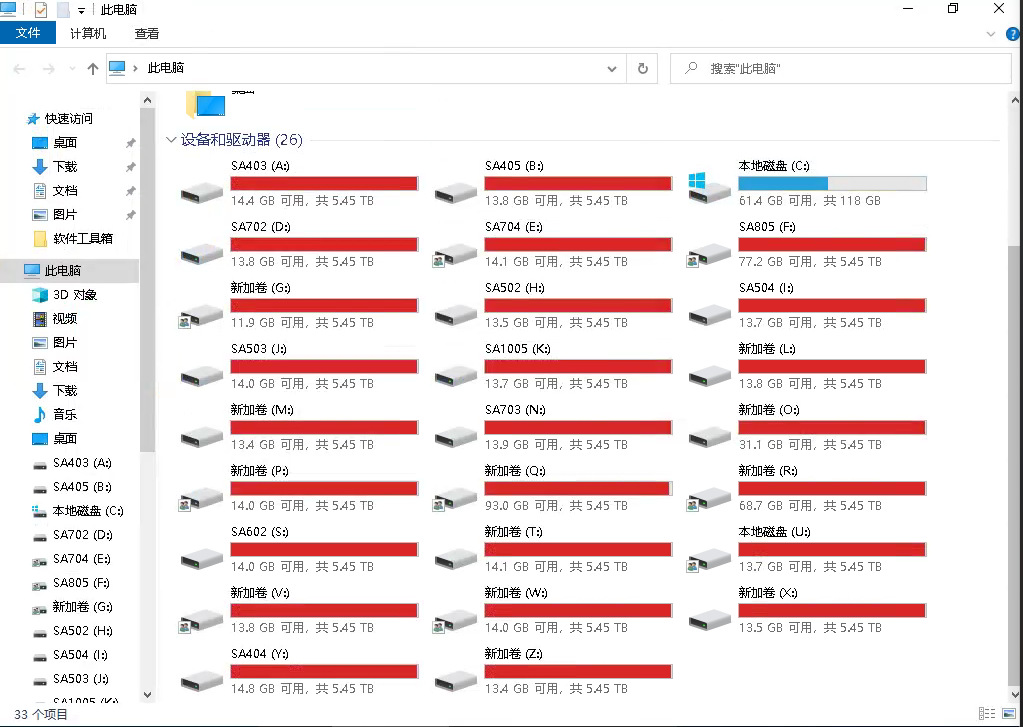Open the 计算机 ribbon tab
The image size is (1023, 727).
point(88,33)
